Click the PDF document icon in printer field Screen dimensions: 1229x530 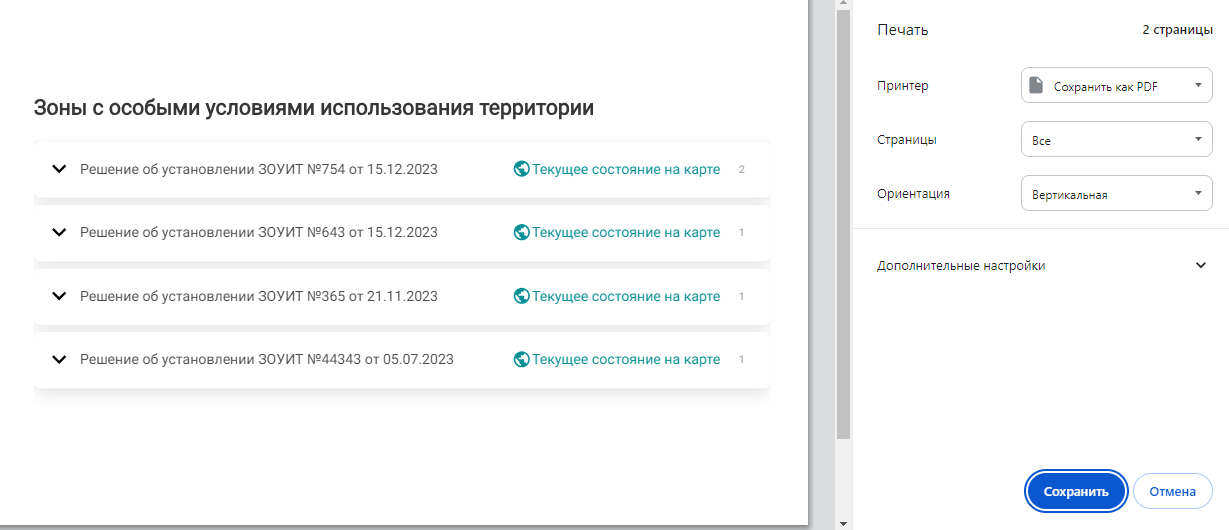click(x=1037, y=86)
